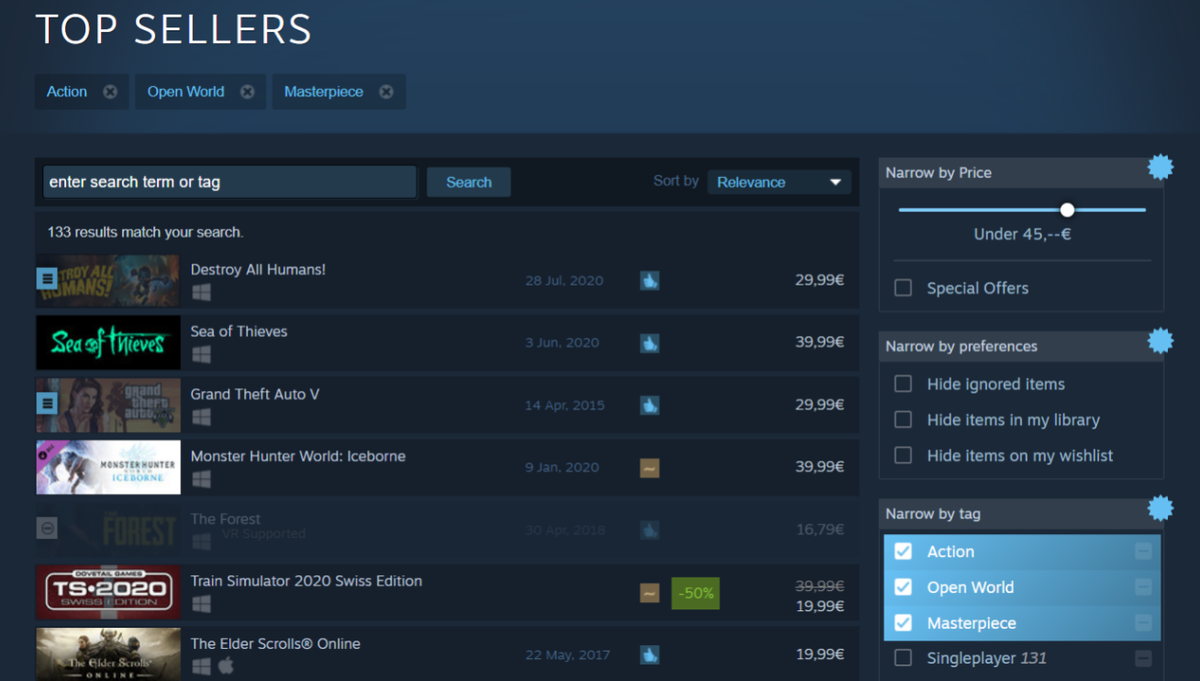
Task: Click the price slider handle
Action: [1067, 210]
